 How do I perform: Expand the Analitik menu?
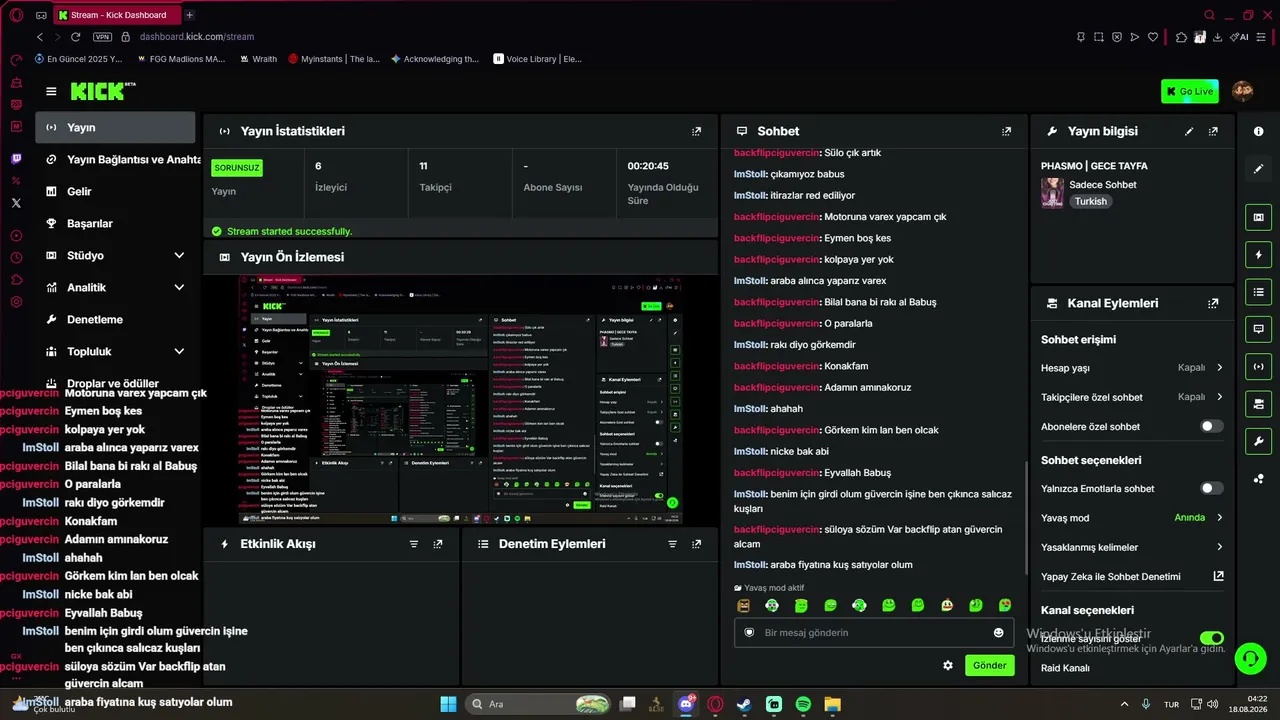pos(179,287)
